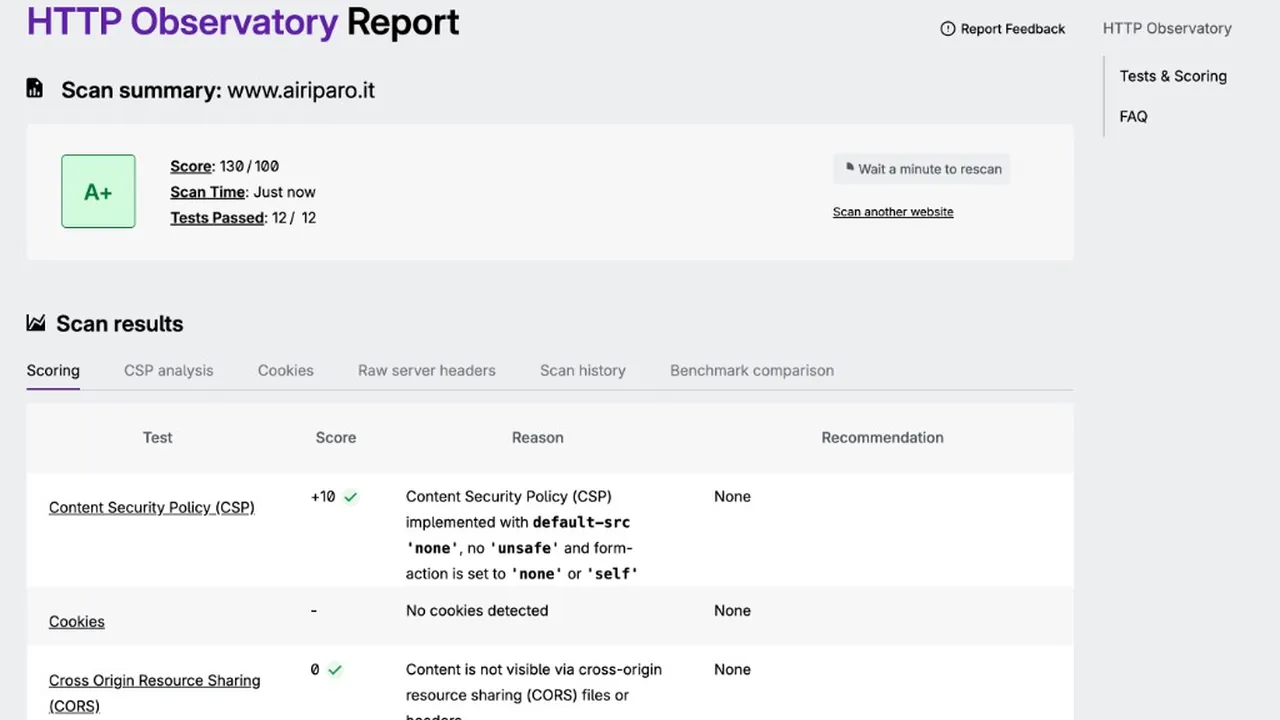Click the HTTP Observatory Report heading
The width and height of the screenshot is (1280, 720).
click(x=243, y=22)
